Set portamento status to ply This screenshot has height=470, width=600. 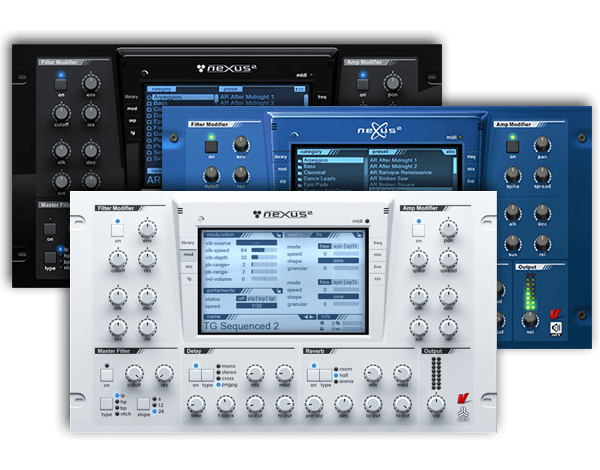(x=251, y=299)
